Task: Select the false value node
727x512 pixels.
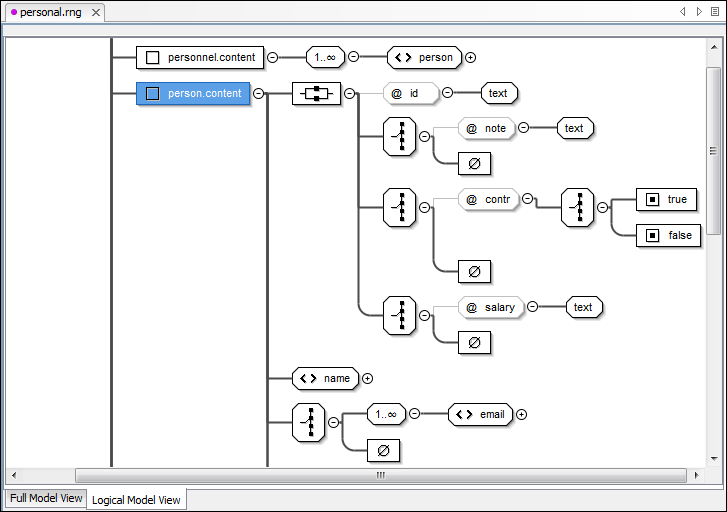Action: 666,236
